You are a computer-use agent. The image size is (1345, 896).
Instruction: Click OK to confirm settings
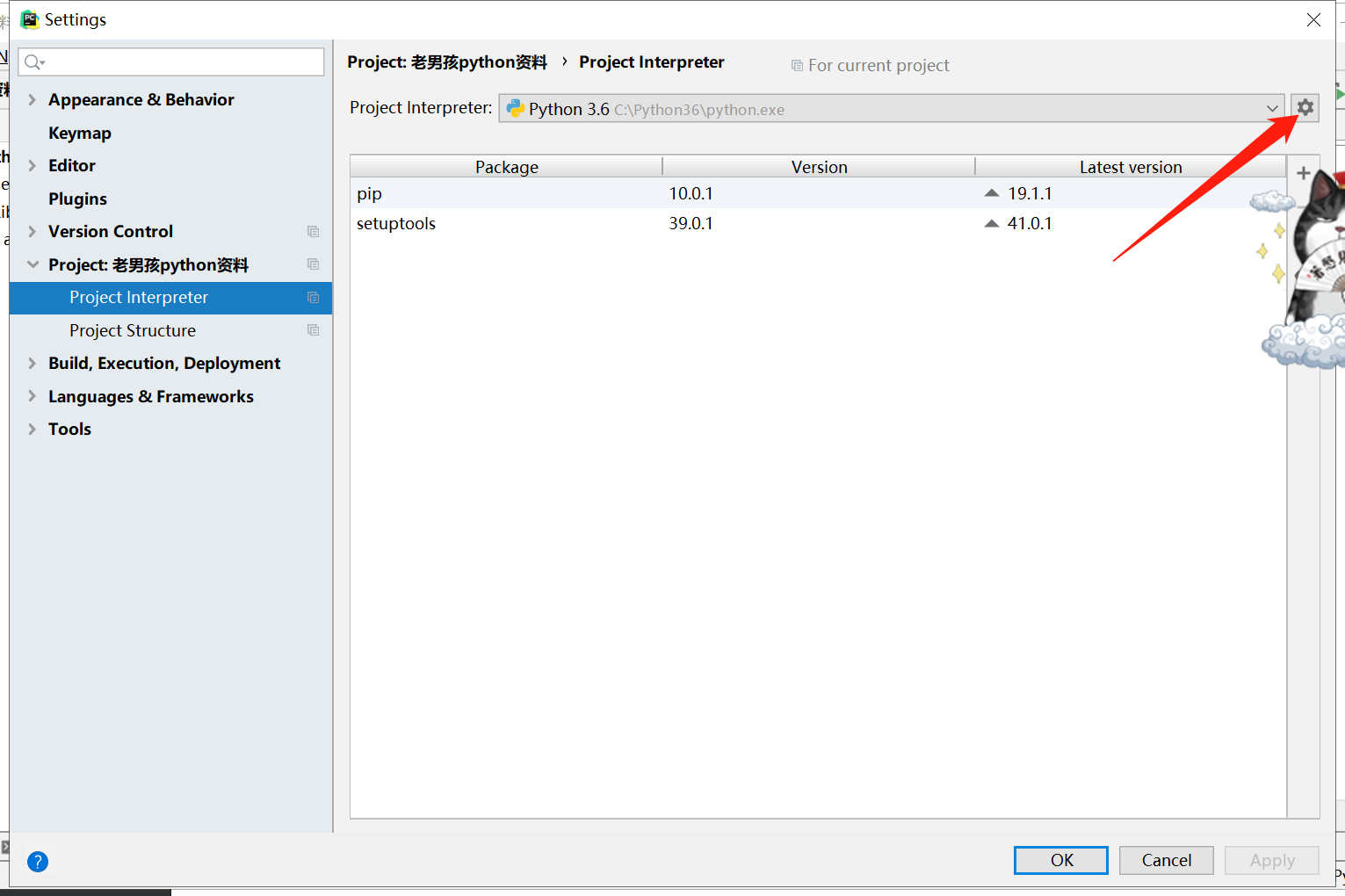click(x=1061, y=860)
